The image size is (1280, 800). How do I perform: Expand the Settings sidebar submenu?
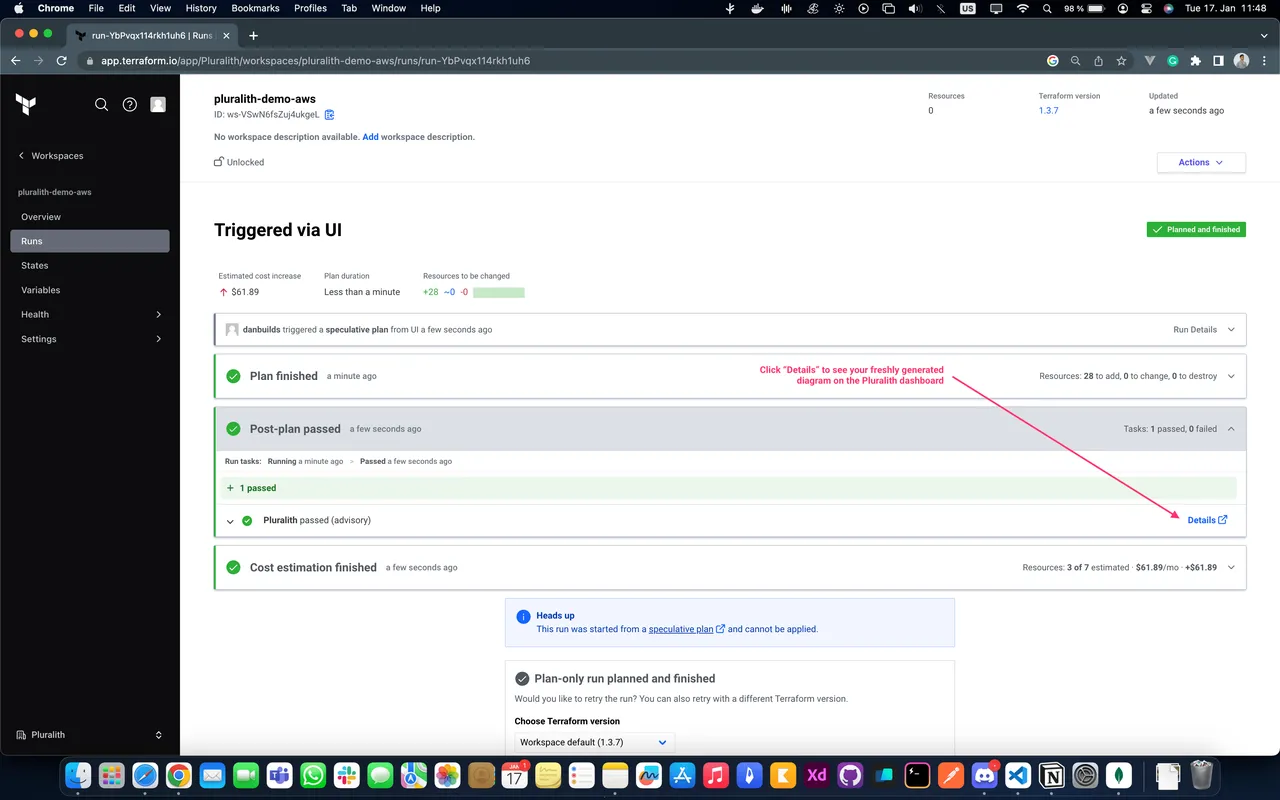click(x=158, y=339)
